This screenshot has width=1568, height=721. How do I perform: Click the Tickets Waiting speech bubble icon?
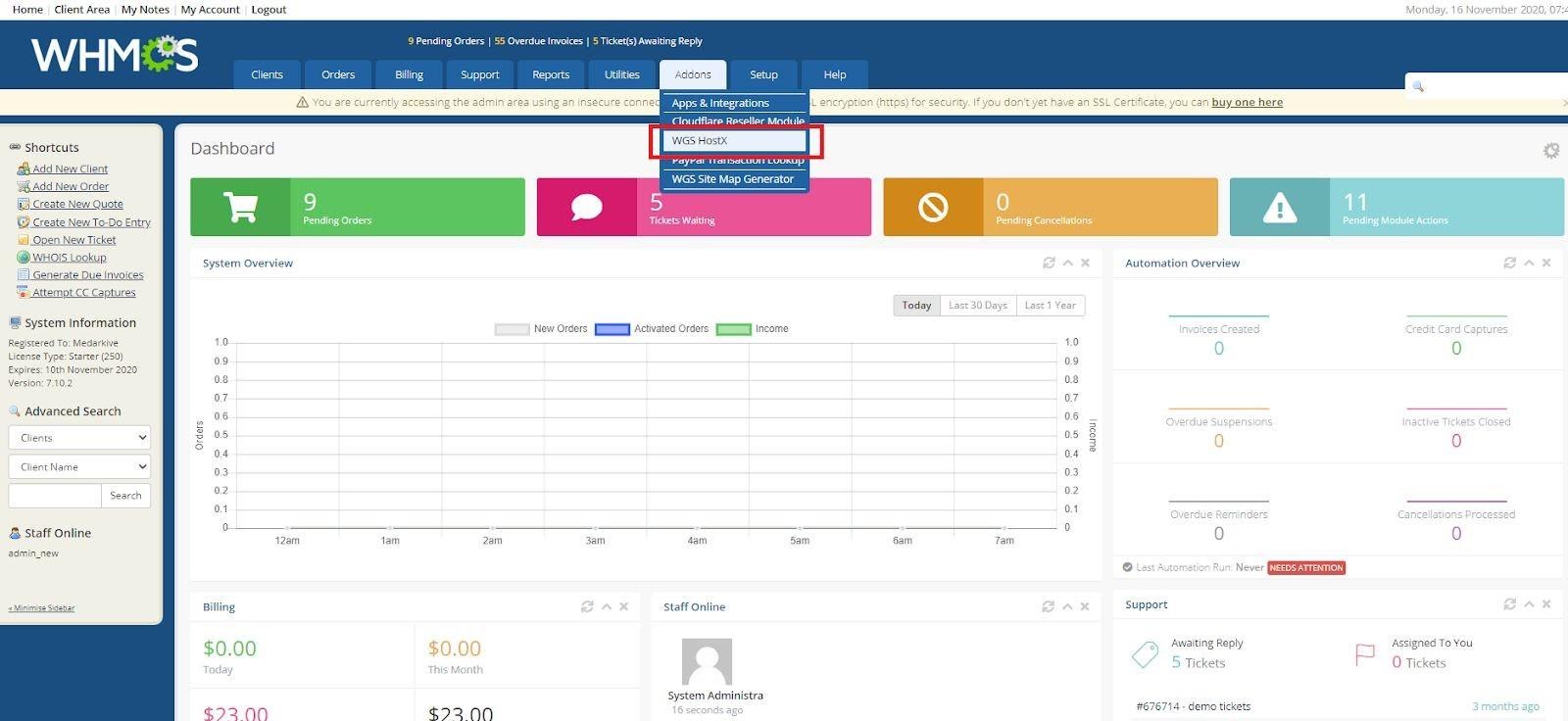tap(586, 207)
